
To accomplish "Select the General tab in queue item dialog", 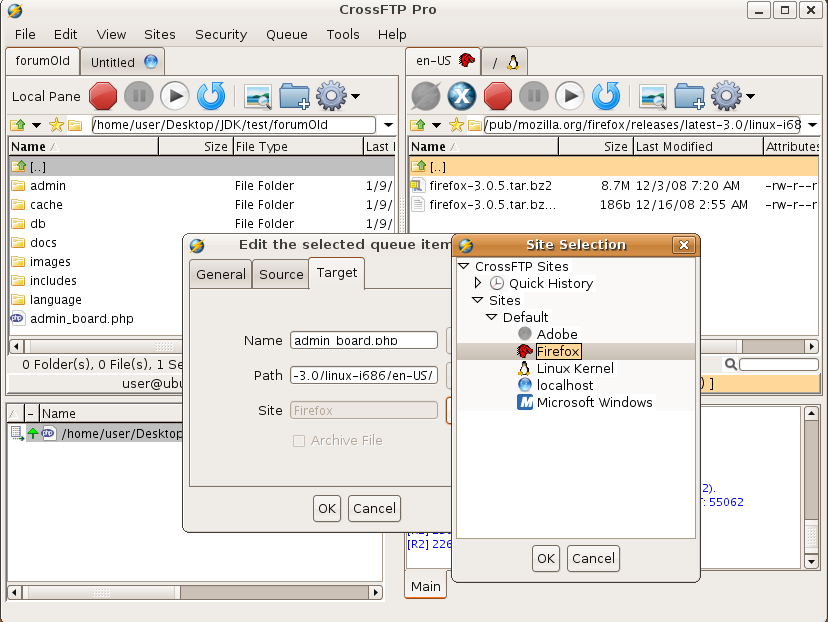I will click(x=221, y=275).
